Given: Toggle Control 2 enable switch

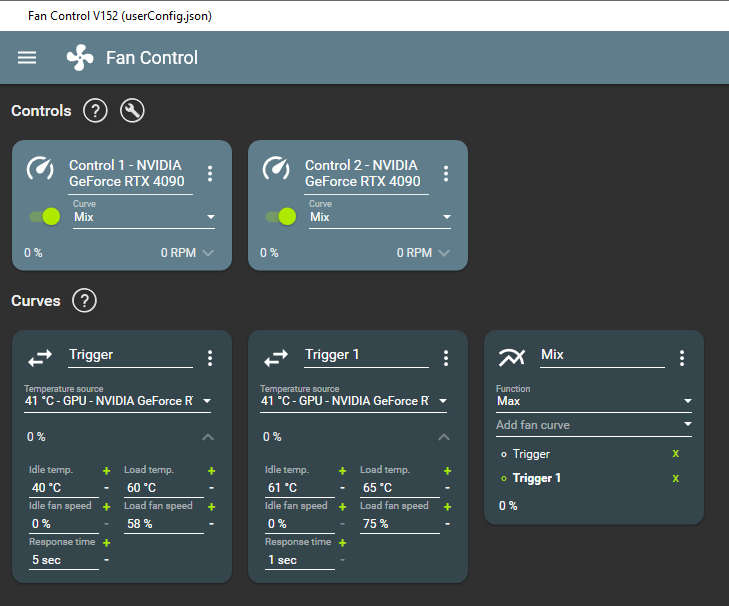Looking at the screenshot, I should pos(281,216).
